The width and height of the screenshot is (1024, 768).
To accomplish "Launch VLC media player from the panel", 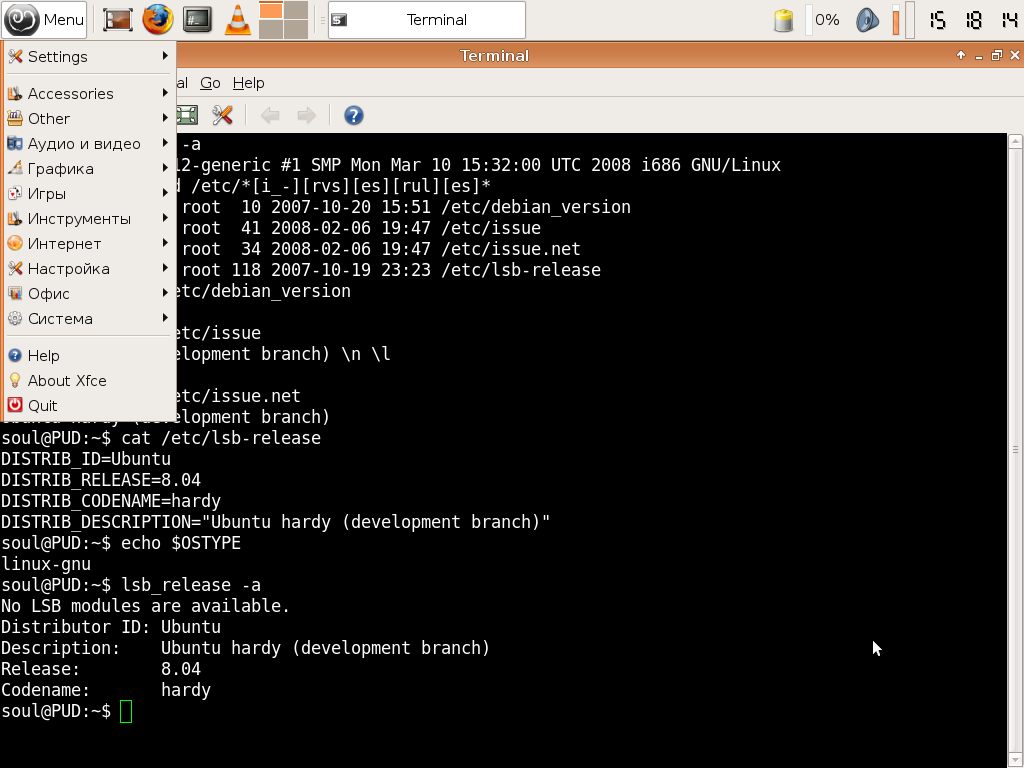I will point(238,20).
